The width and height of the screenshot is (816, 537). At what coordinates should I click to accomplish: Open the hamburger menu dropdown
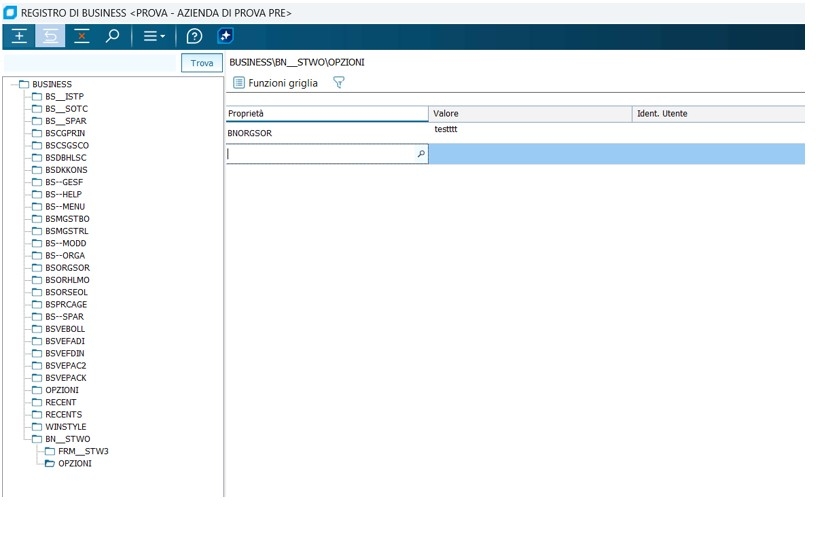(154, 36)
